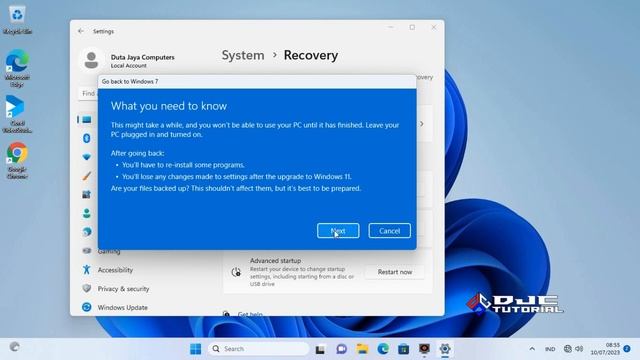Cancel the Go back to Windows 7 dialog
This screenshot has height=360, width=640.
(x=389, y=231)
